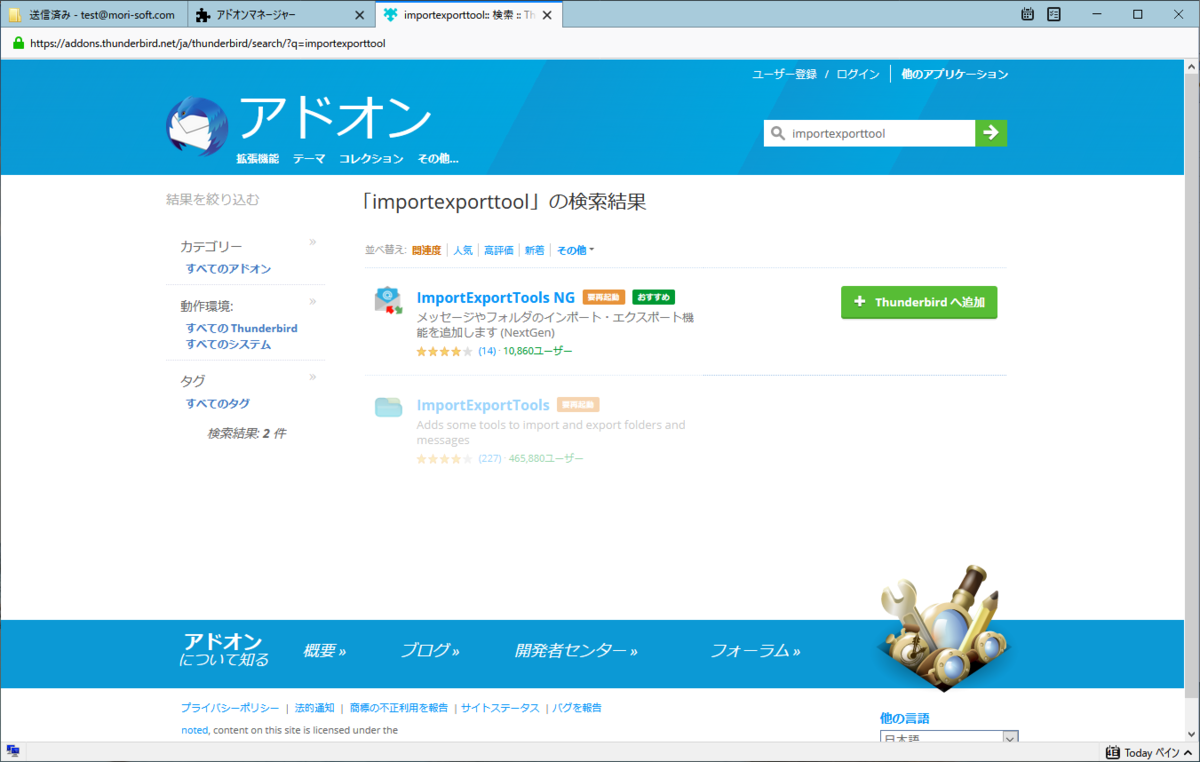
Task: Open ImportExportTools NG title link
Action: (495, 297)
